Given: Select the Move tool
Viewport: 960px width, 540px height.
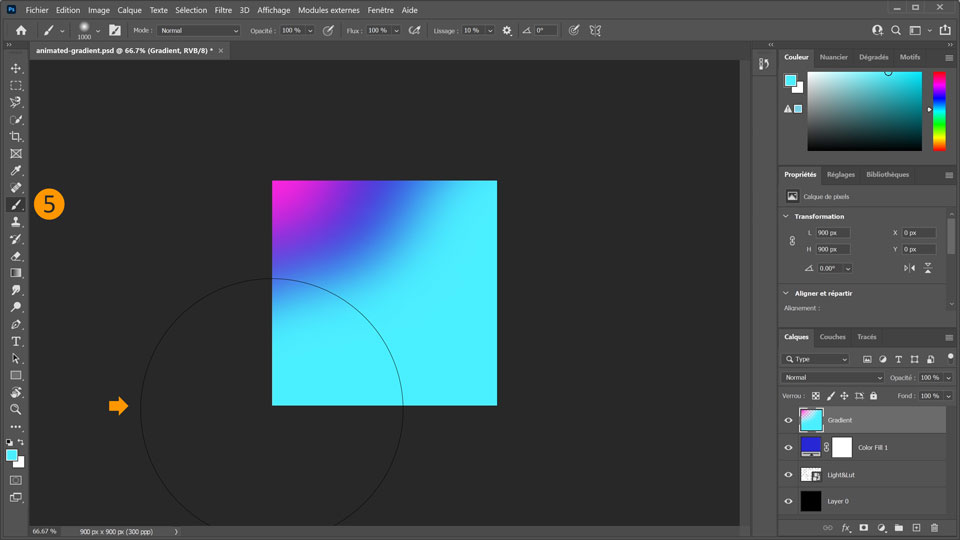Looking at the screenshot, I should [x=16, y=68].
